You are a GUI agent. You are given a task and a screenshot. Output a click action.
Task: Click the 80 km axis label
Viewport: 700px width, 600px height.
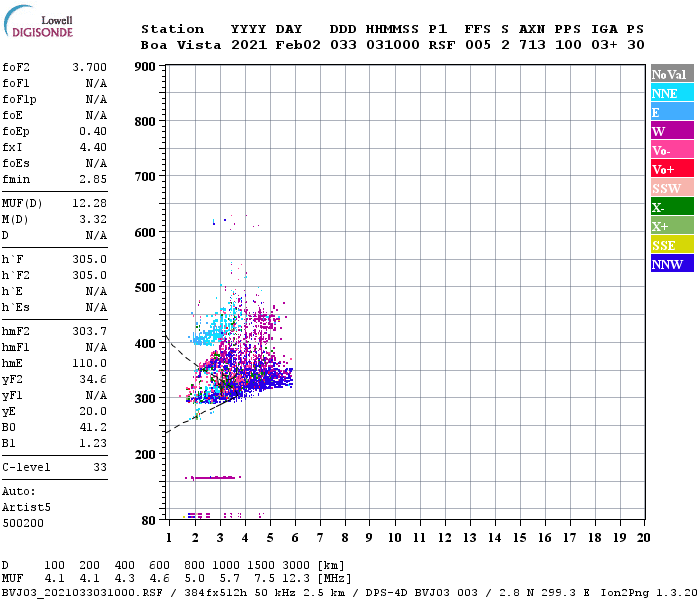click(149, 521)
